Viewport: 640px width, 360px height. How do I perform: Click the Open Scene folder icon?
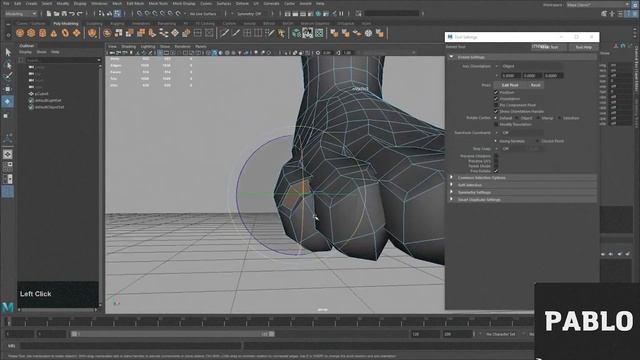[57, 13]
